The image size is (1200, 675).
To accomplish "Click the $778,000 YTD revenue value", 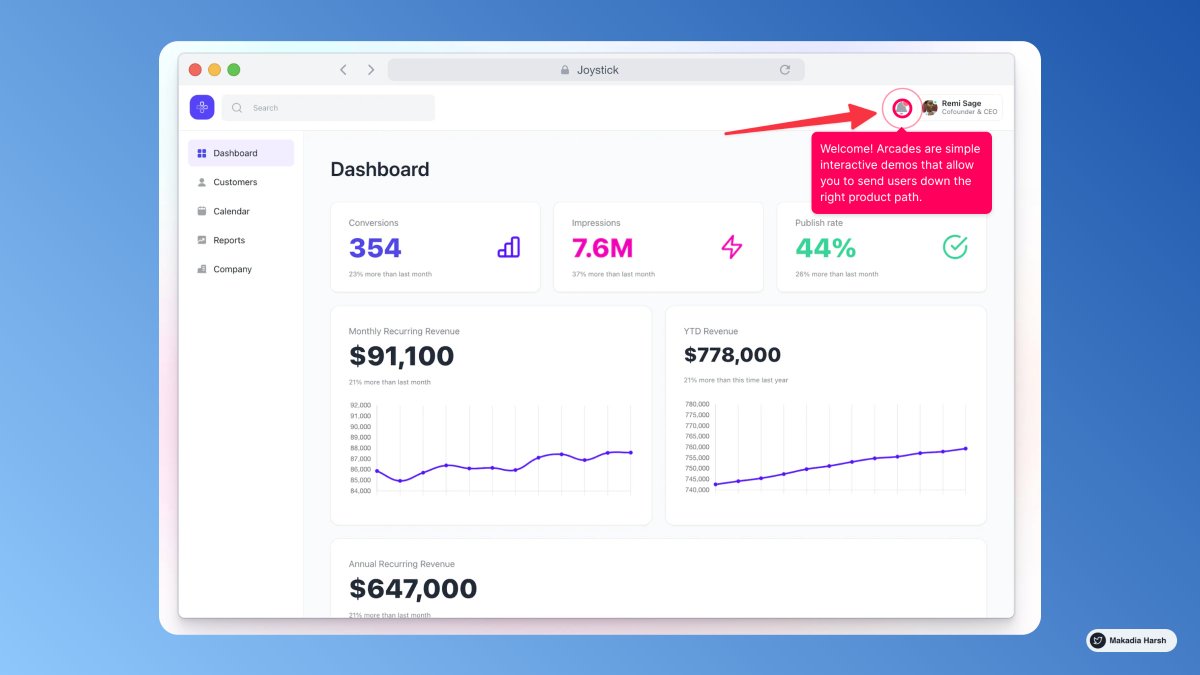I will [732, 355].
